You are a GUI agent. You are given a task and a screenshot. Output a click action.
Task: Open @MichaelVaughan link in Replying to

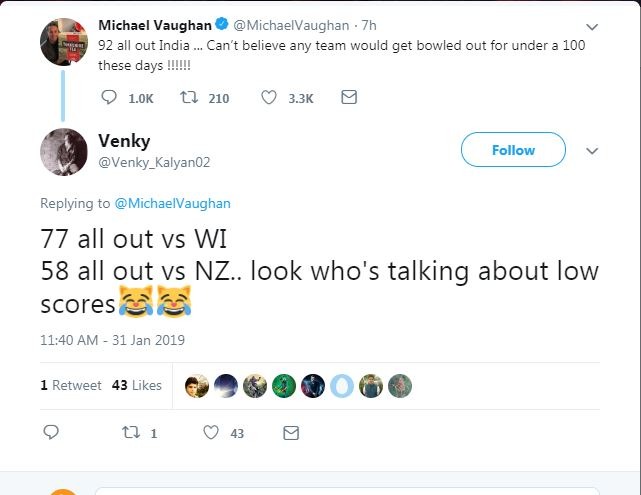click(x=173, y=203)
